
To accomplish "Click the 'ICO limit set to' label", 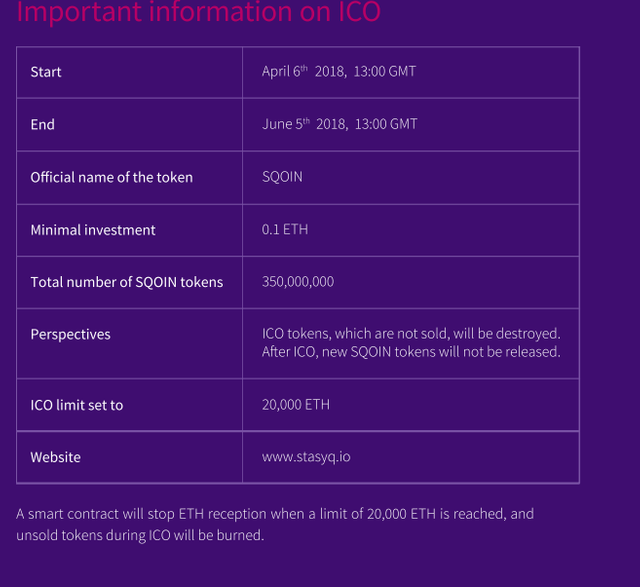I will point(77,405).
